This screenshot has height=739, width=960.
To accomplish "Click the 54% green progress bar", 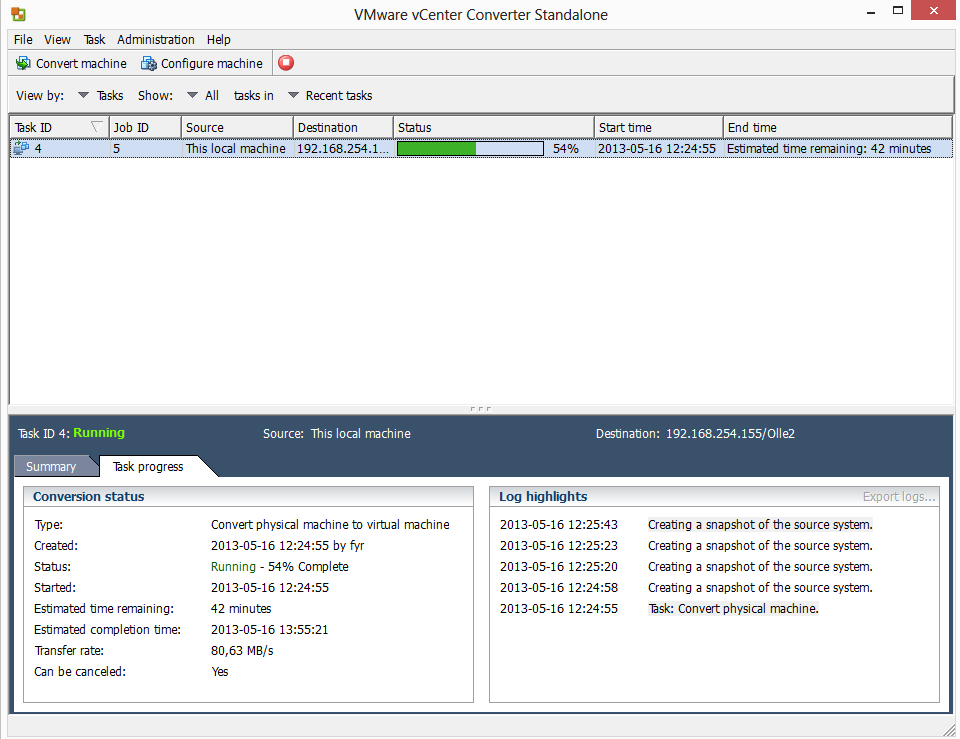I will point(470,148).
